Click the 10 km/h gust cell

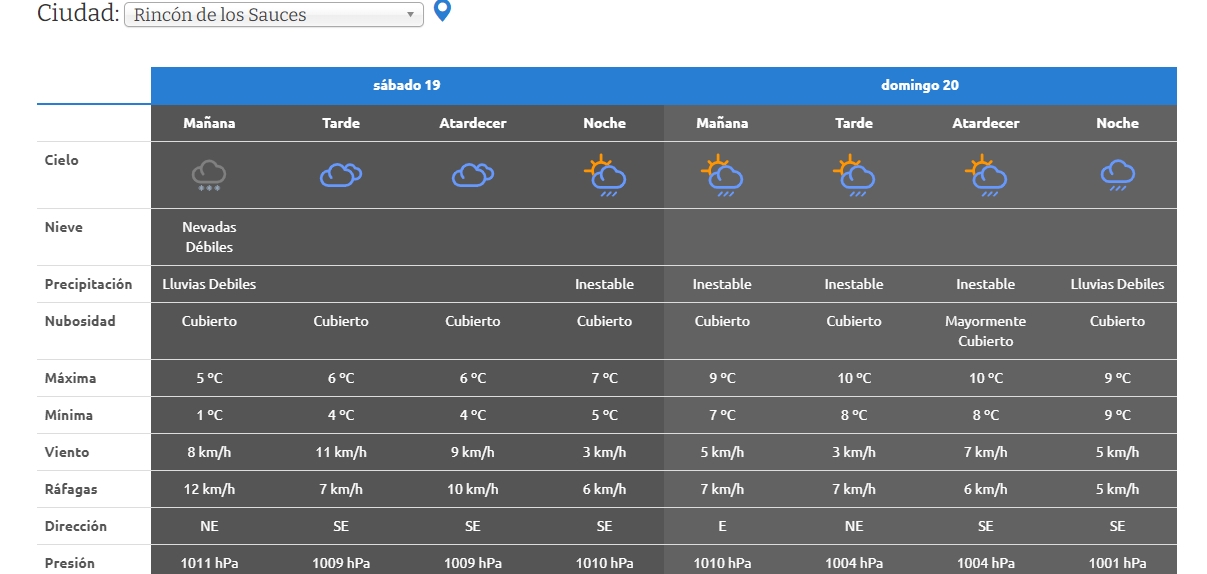(473, 489)
